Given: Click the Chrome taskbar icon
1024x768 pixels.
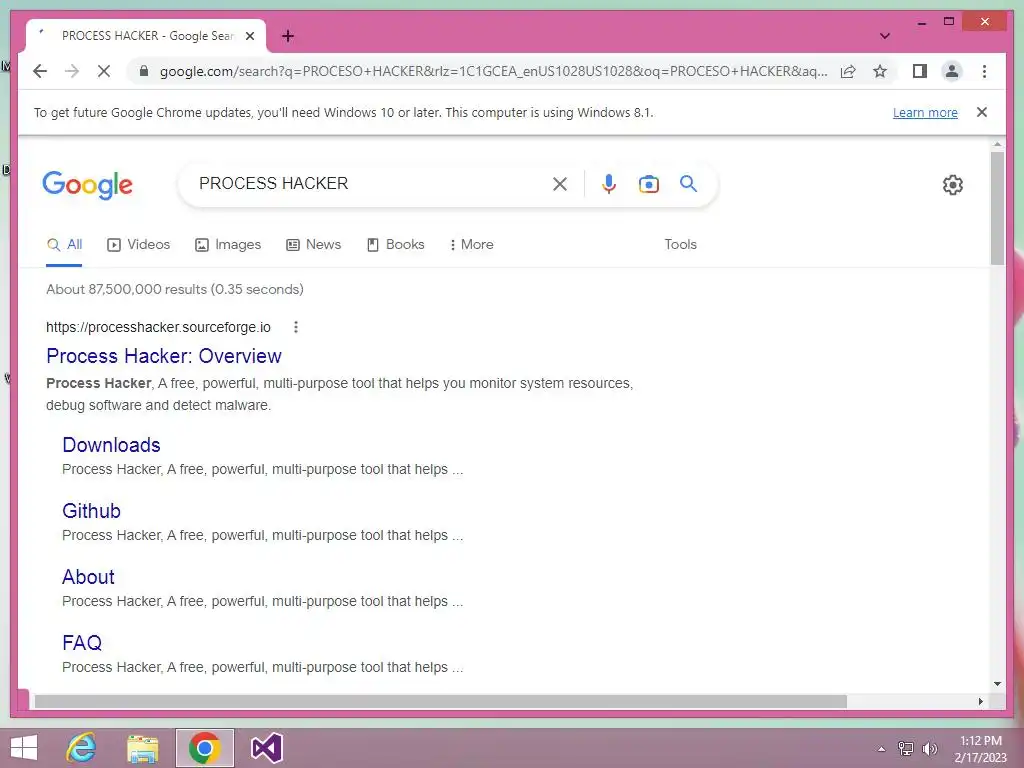Looking at the screenshot, I should coord(204,748).
